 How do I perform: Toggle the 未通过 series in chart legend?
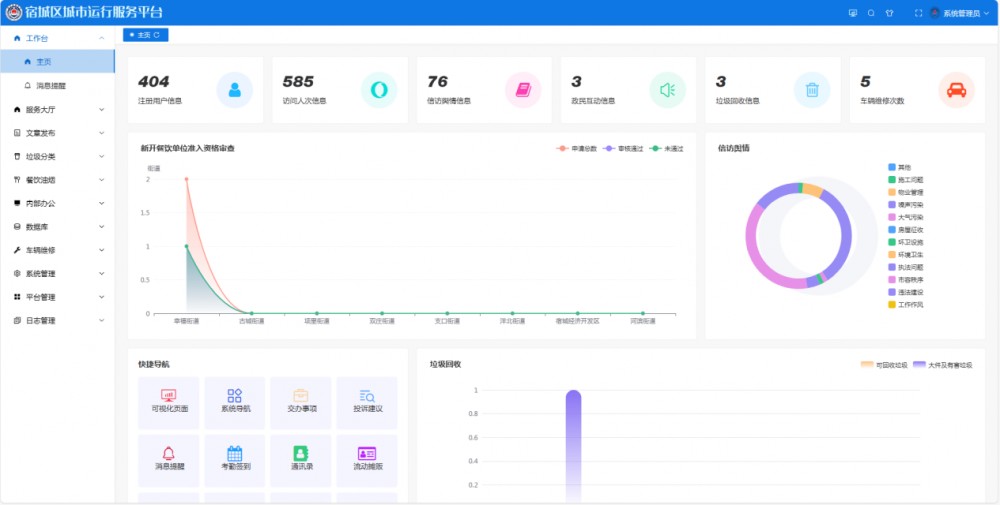(666, 149)
